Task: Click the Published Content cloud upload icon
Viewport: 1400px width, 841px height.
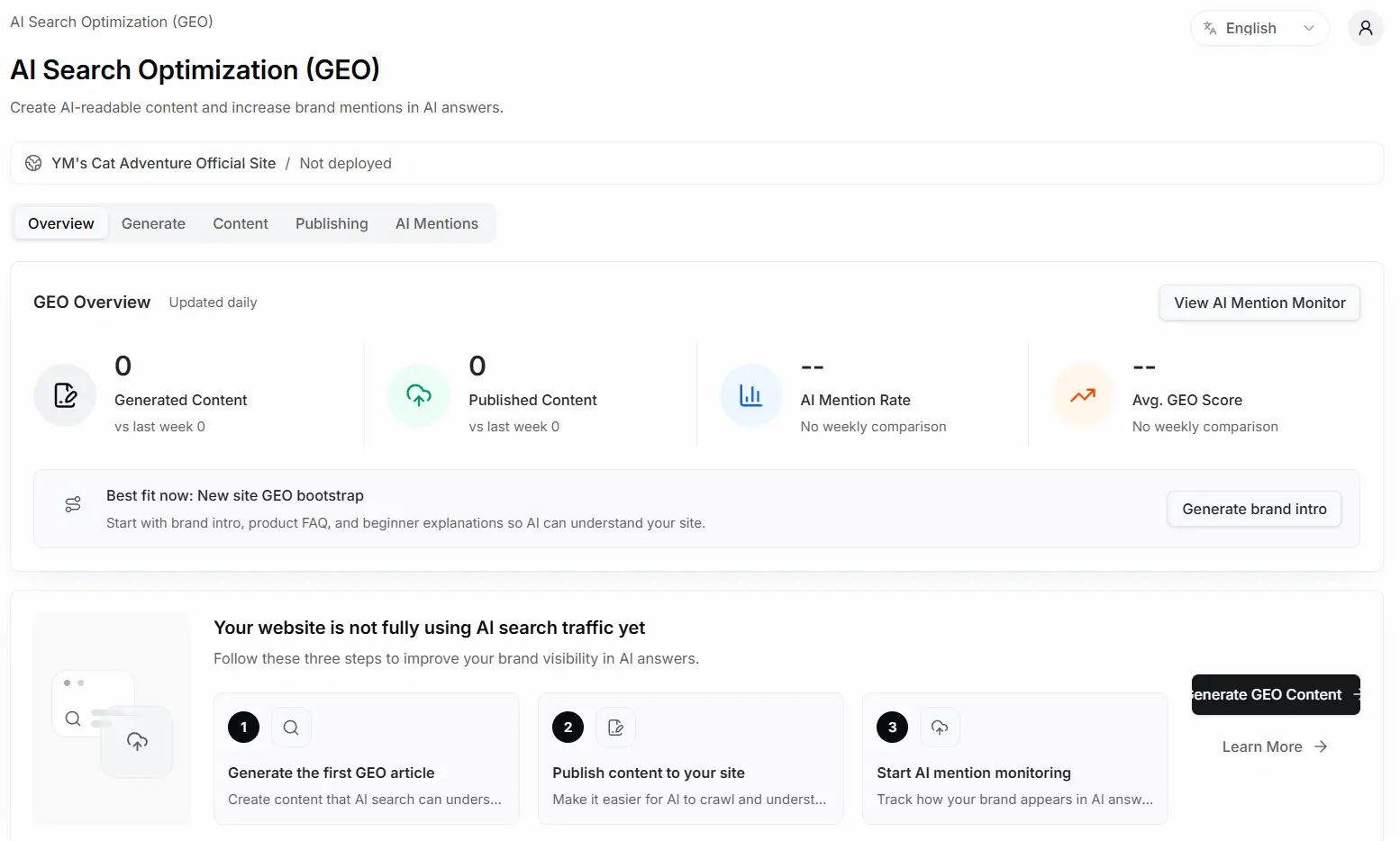Action: pos(419,395)
